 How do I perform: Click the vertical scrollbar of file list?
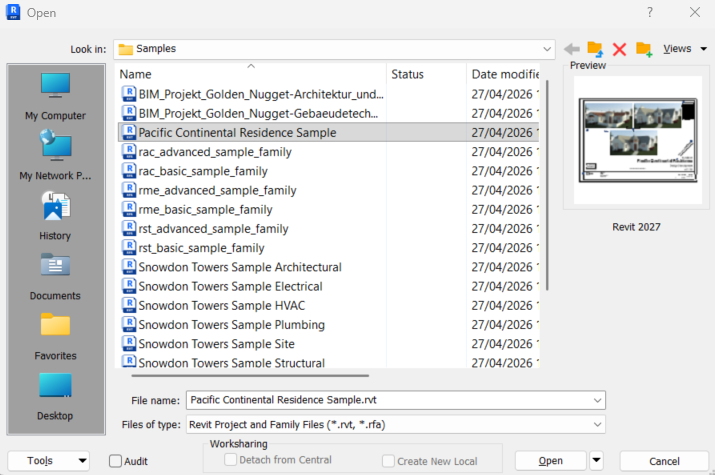[547, 186]
